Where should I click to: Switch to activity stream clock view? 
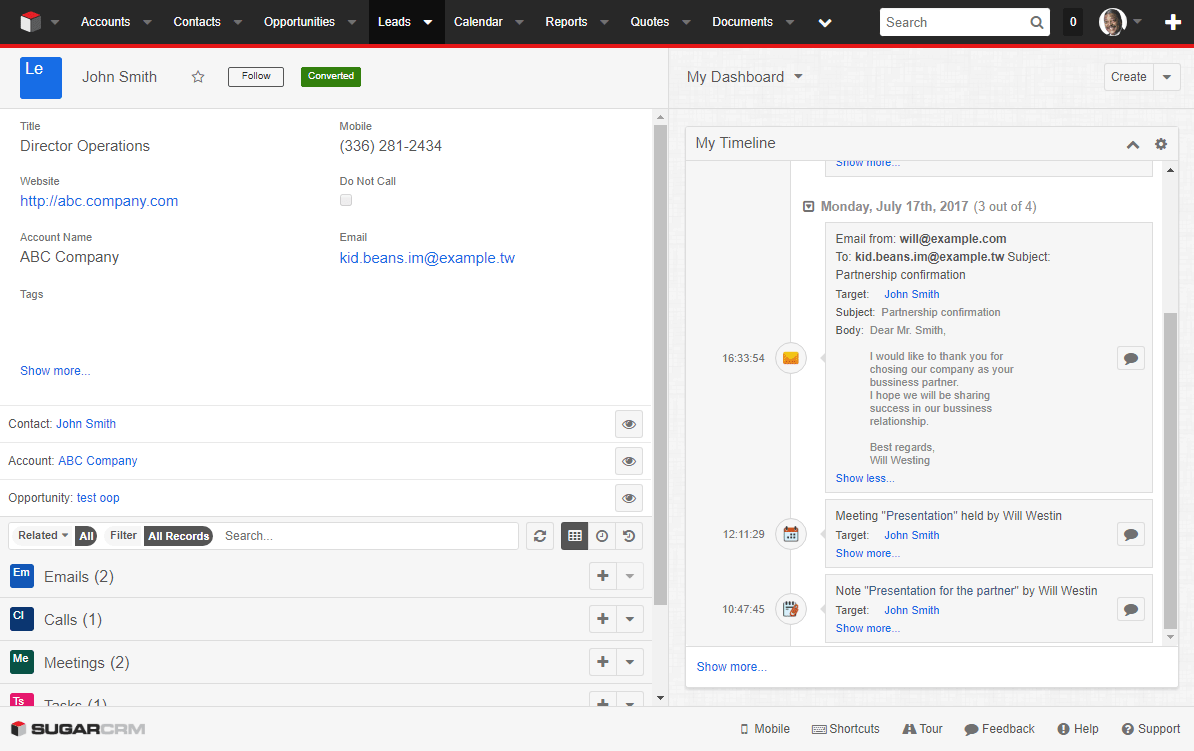pyautogui.click(x=602, y=536)
